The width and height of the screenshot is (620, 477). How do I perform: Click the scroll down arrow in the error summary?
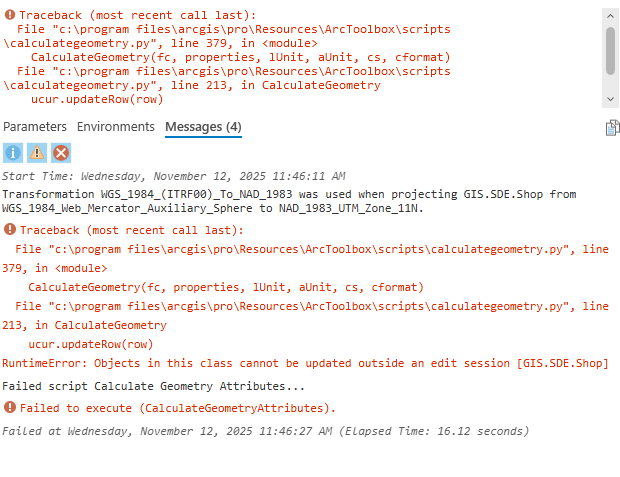point(611,100)
